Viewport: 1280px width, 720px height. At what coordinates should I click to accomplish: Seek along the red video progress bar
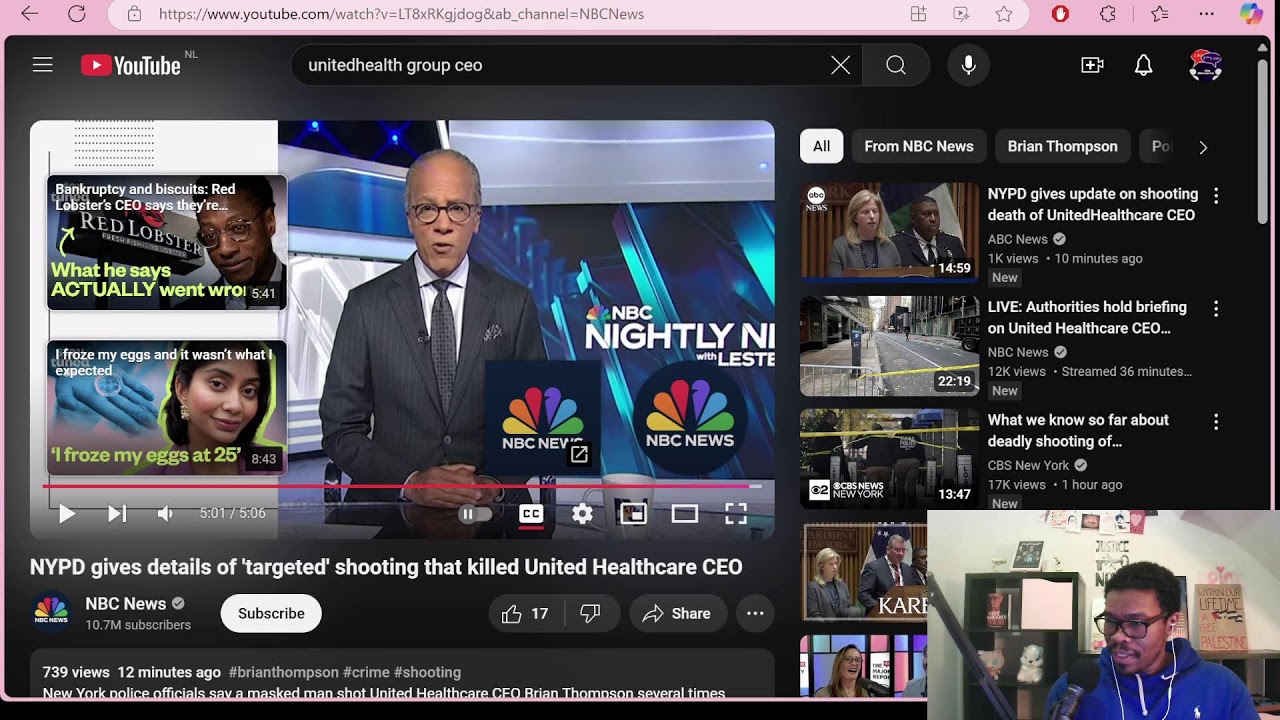coord(402,487)
